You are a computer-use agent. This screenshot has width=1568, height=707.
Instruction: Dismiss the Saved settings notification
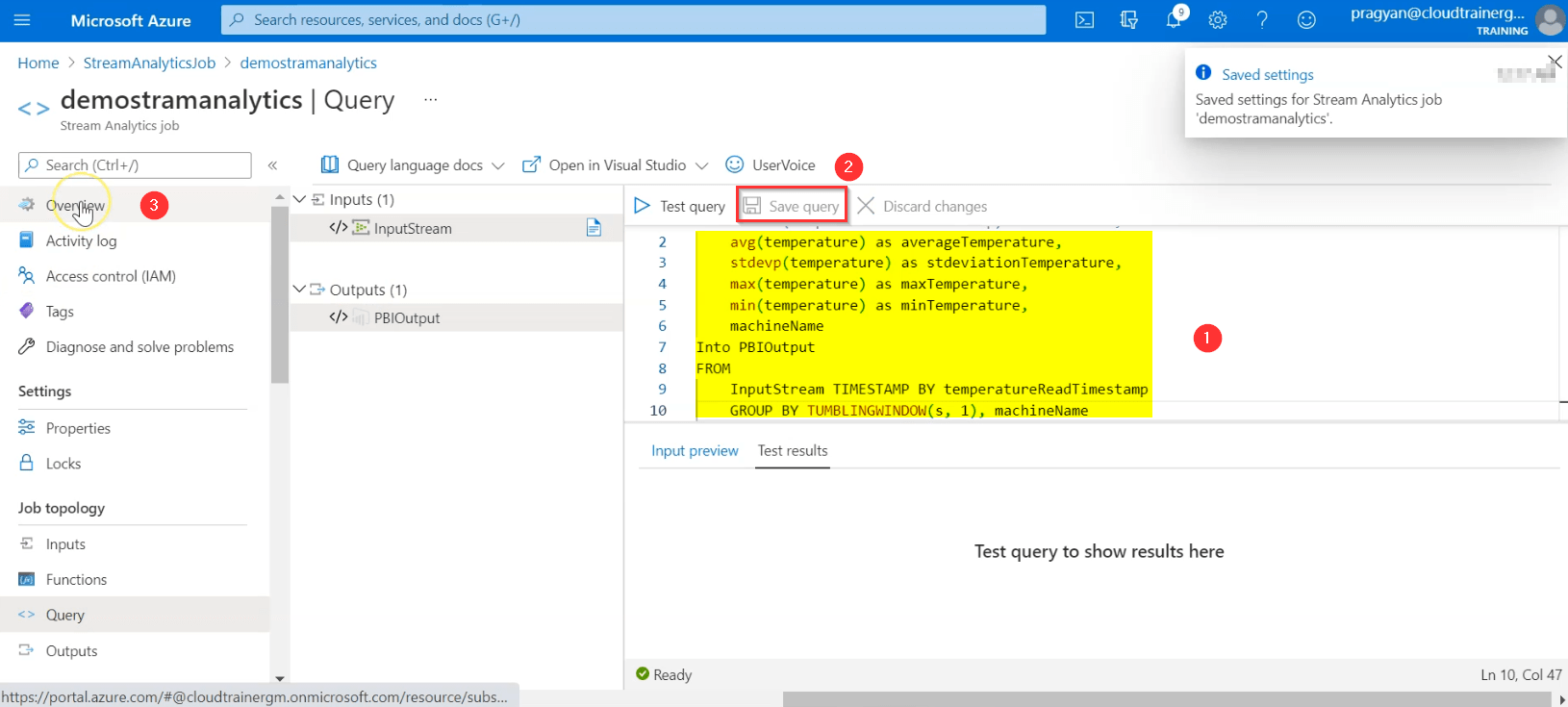(x=1555, y=63)
